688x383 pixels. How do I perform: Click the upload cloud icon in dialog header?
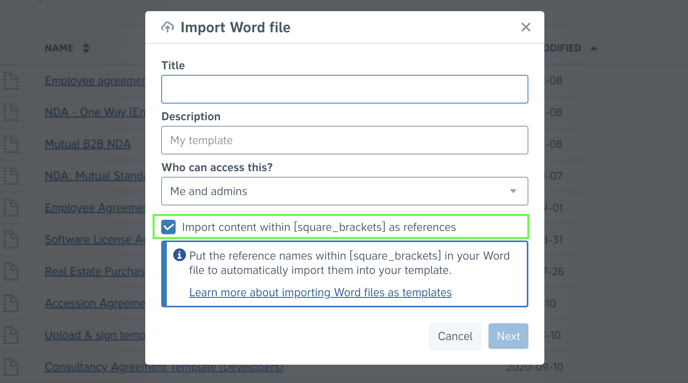coord(167,28)
